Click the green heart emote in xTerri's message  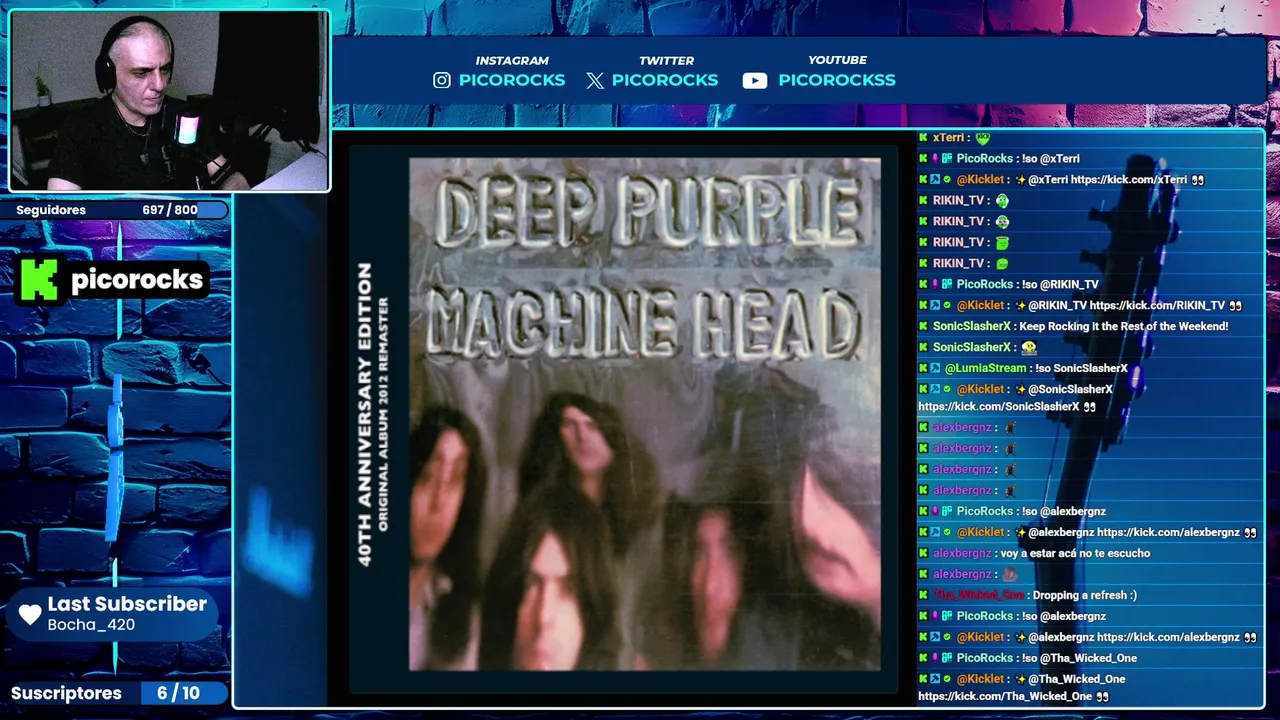click(x=982, y=138)
